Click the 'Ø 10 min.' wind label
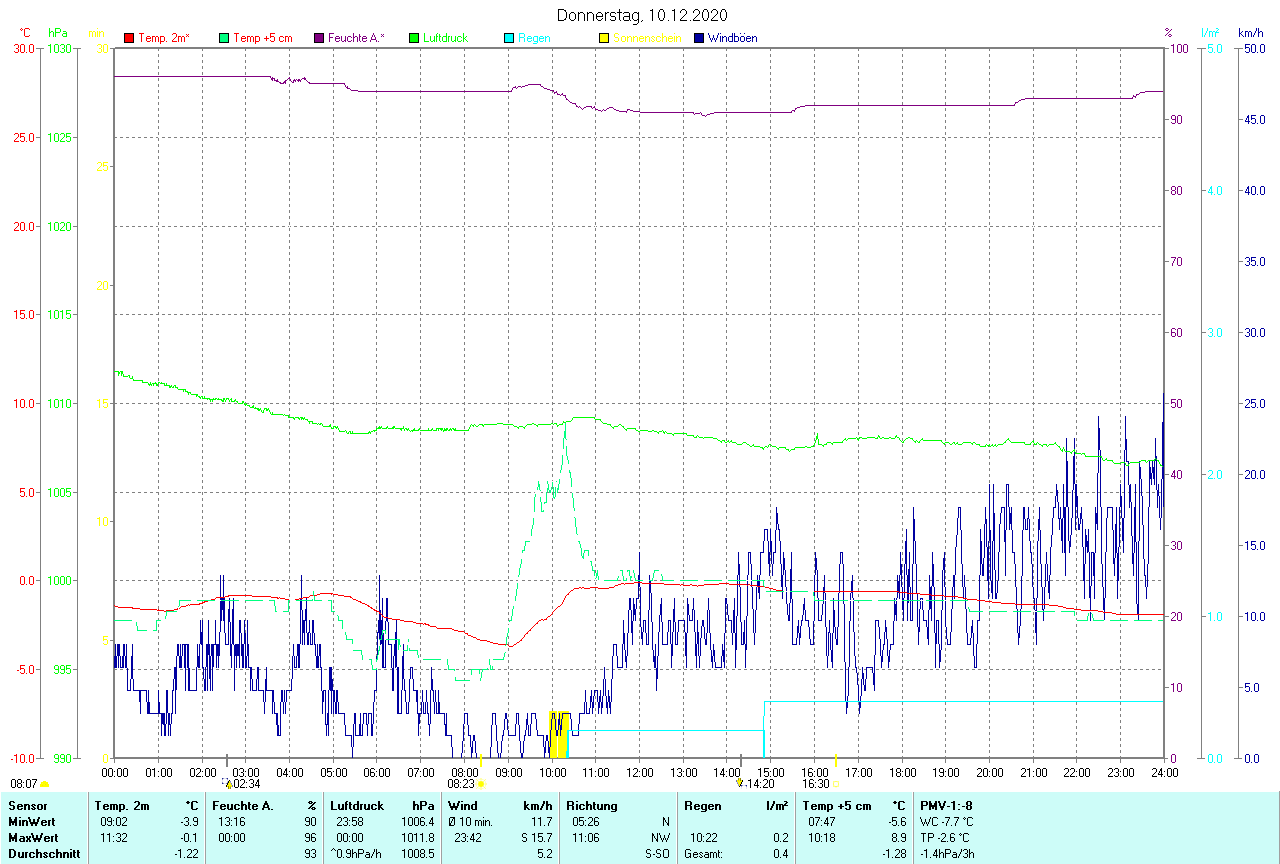 [471, 822]
